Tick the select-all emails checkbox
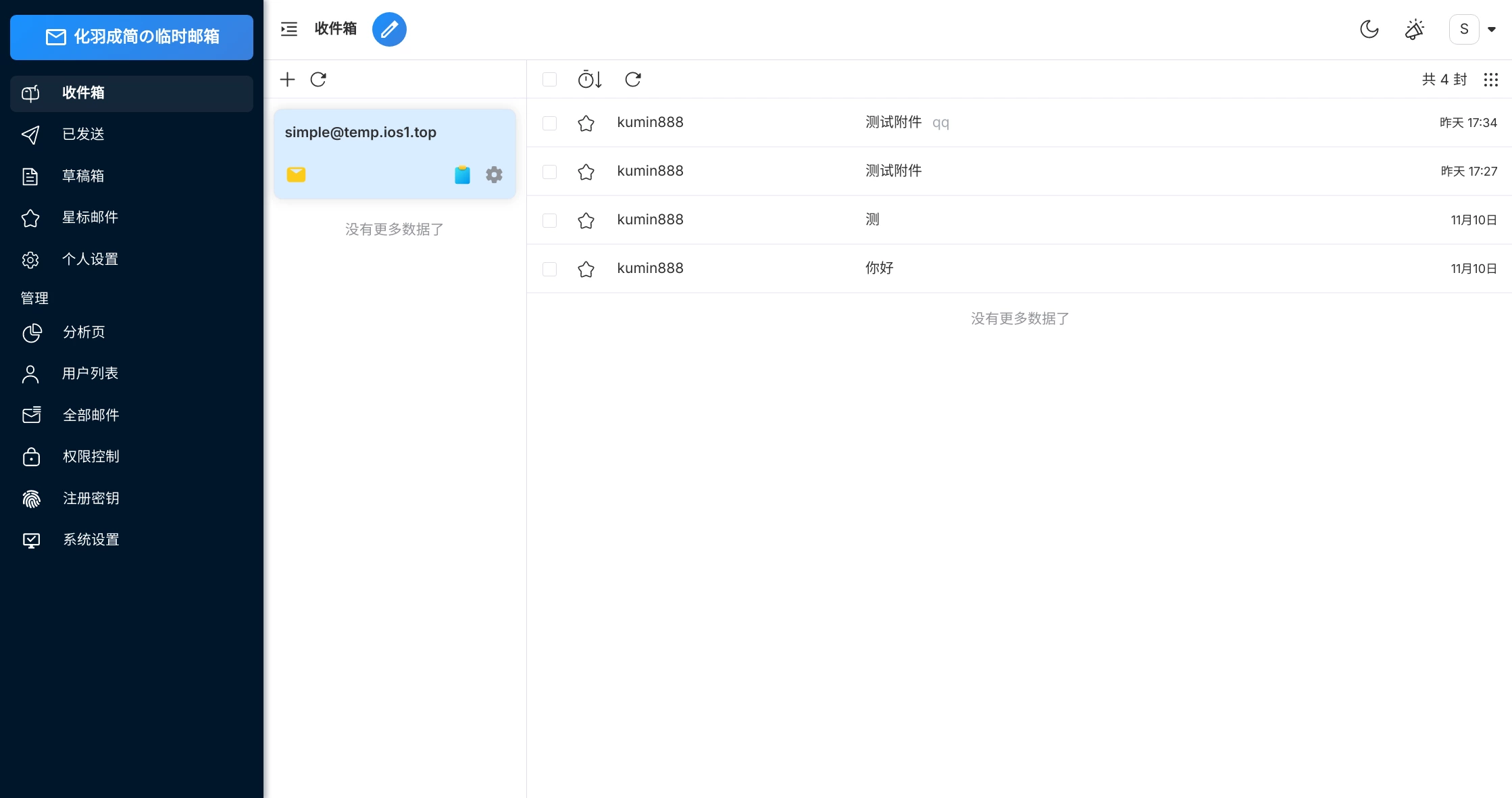The image size is (1512, 798). [549, 80]
